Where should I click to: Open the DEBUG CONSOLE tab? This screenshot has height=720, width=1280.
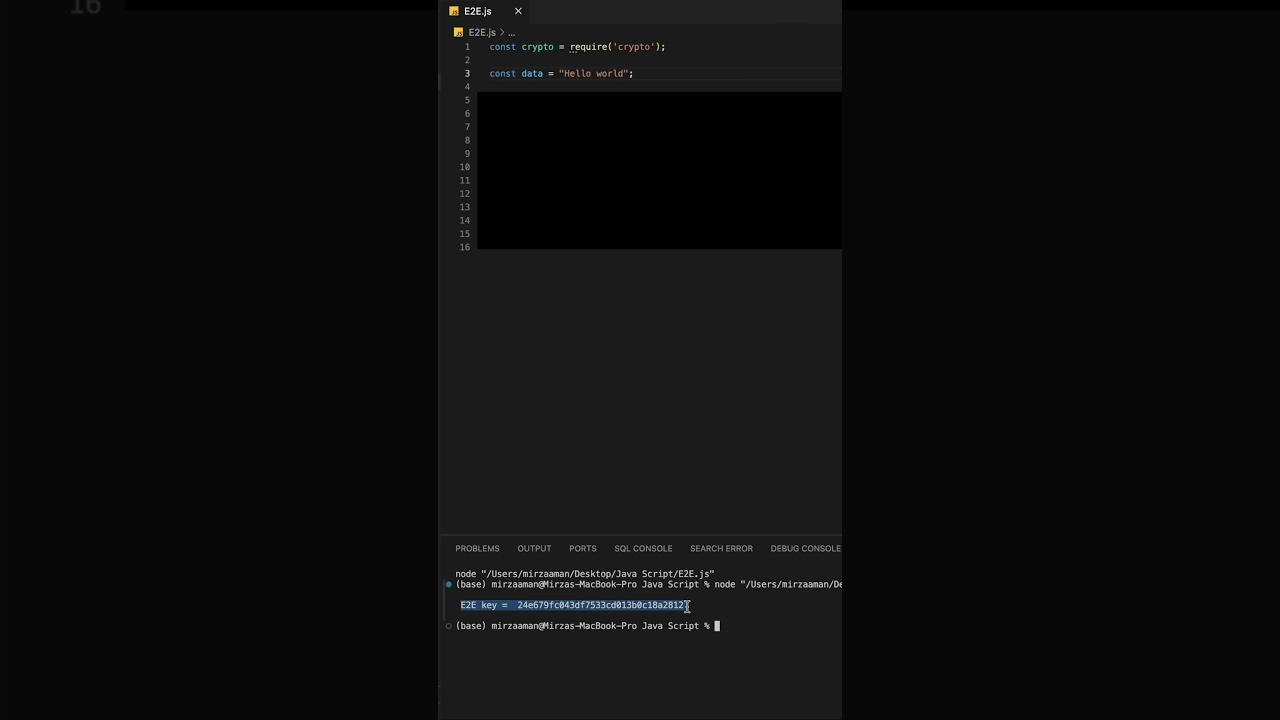[x=805, y=548]
